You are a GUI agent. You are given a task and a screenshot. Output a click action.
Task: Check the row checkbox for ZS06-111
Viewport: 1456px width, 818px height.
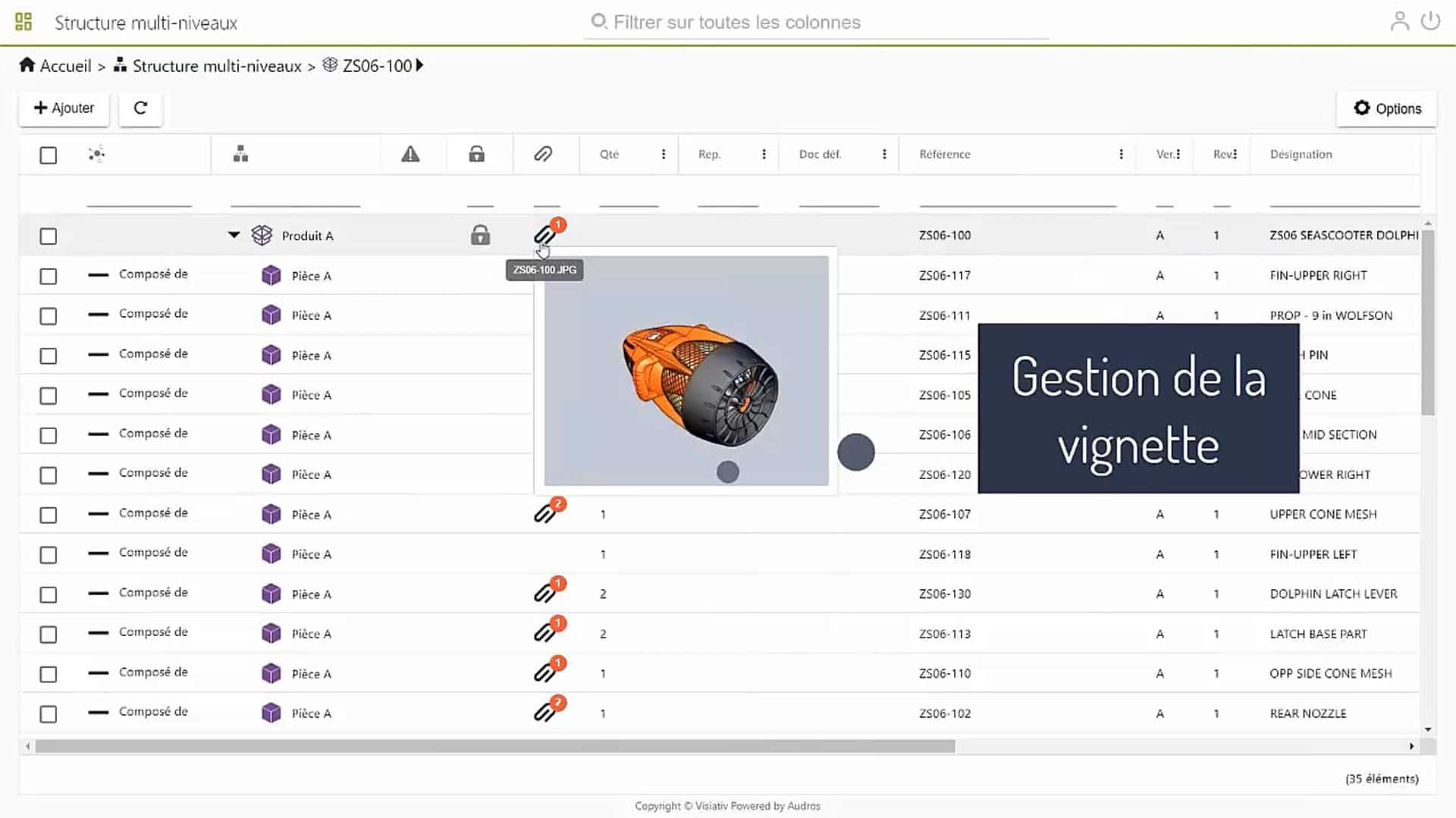click(48, 316)
